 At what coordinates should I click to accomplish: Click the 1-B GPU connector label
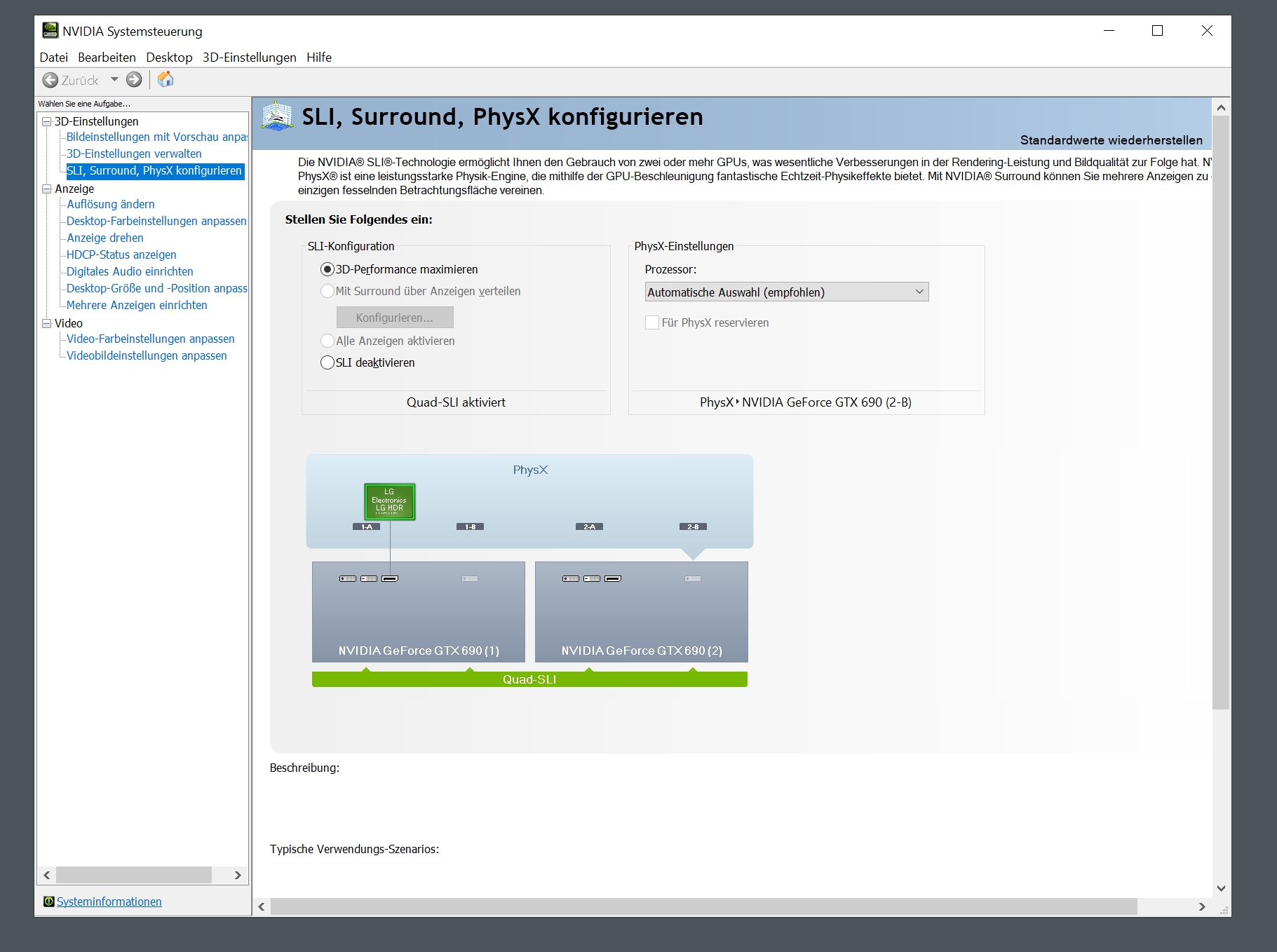[470, 526]
